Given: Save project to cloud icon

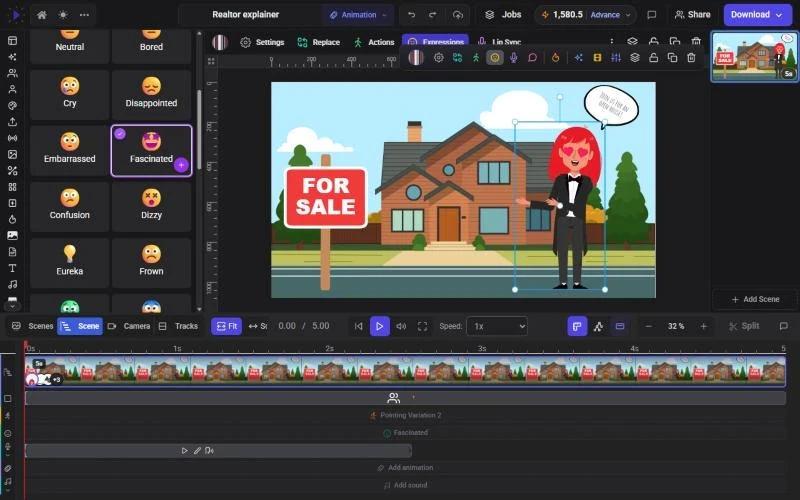Looking at the screenshot, I should point(458,15).
